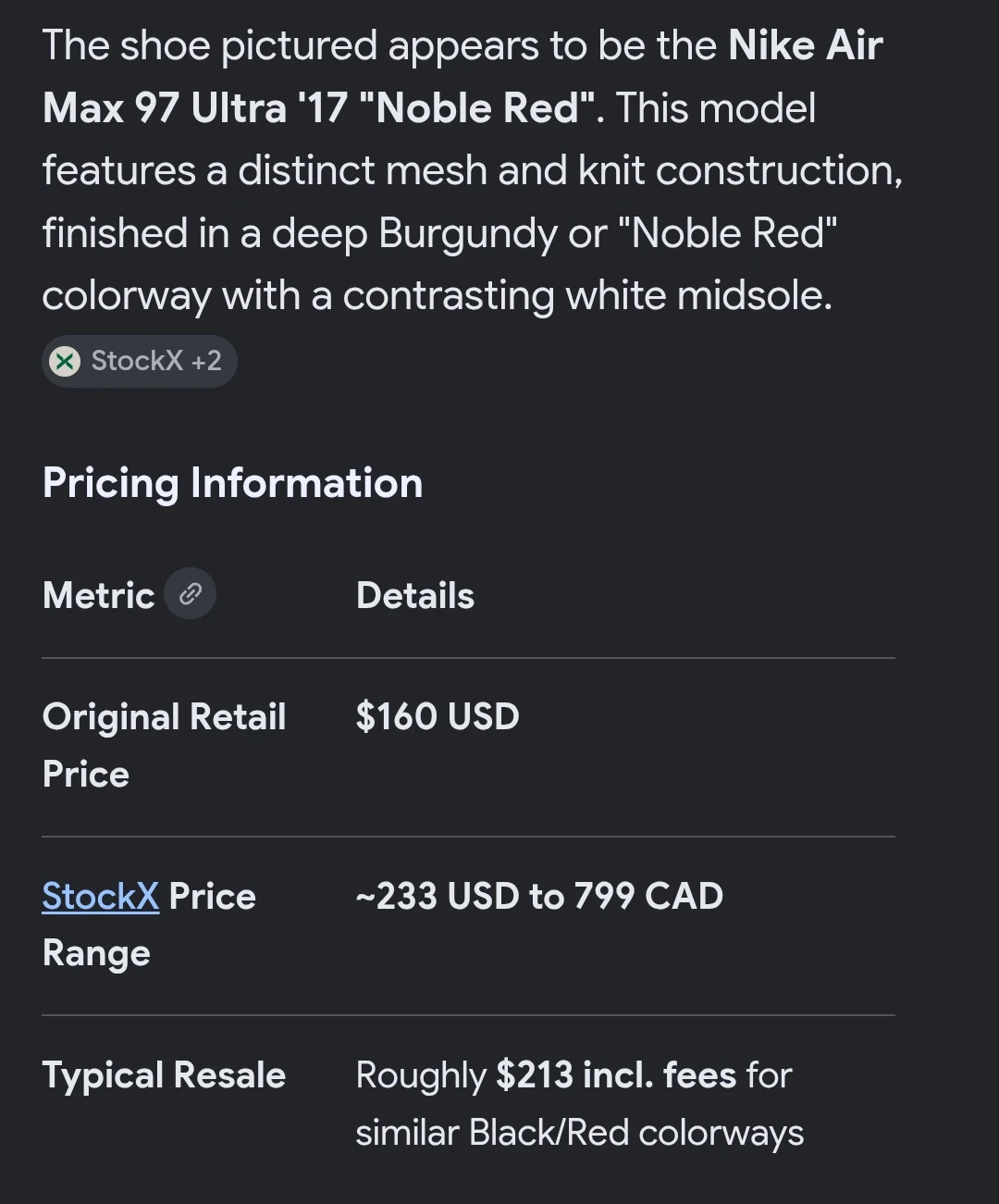Click the Details column header
The image size is (999, 1204).
coord(415,596)
